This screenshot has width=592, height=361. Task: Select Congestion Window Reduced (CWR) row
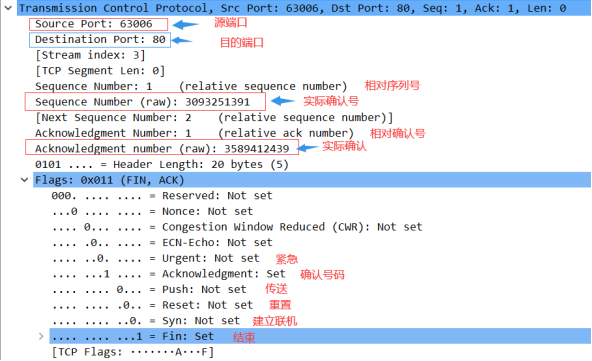(x=237, y=227)
